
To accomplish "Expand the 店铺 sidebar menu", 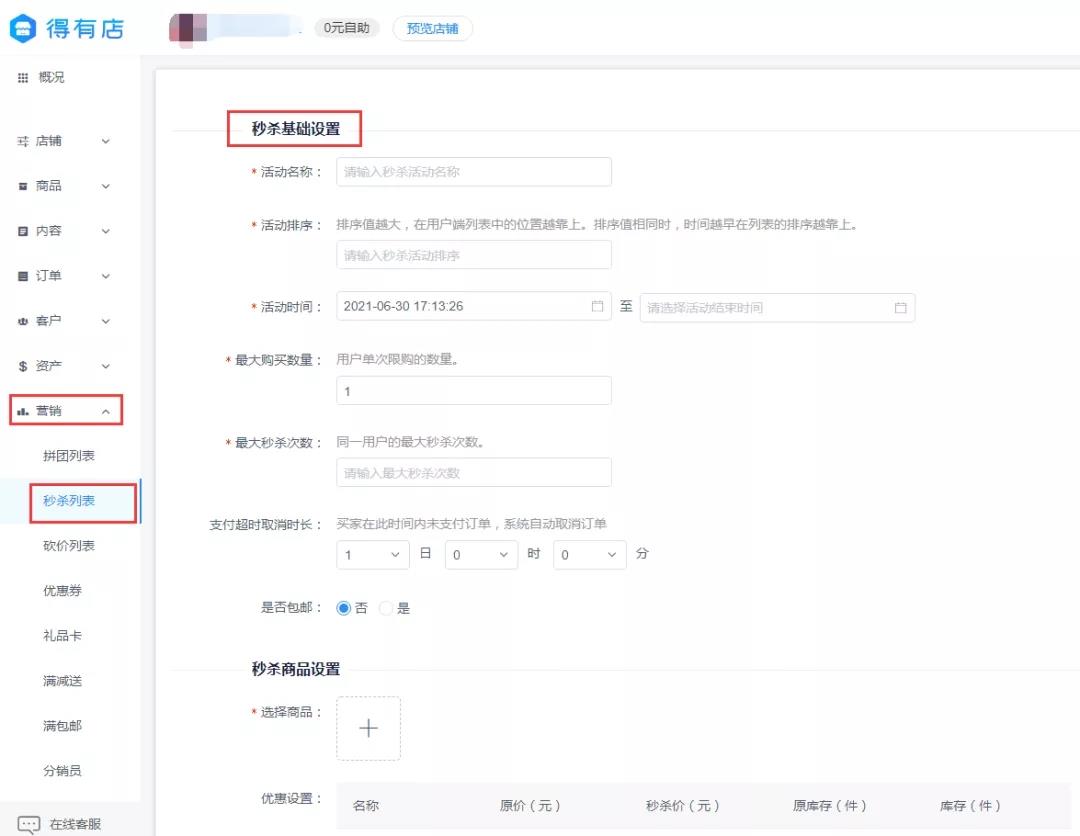I will [x=63, y=141].
